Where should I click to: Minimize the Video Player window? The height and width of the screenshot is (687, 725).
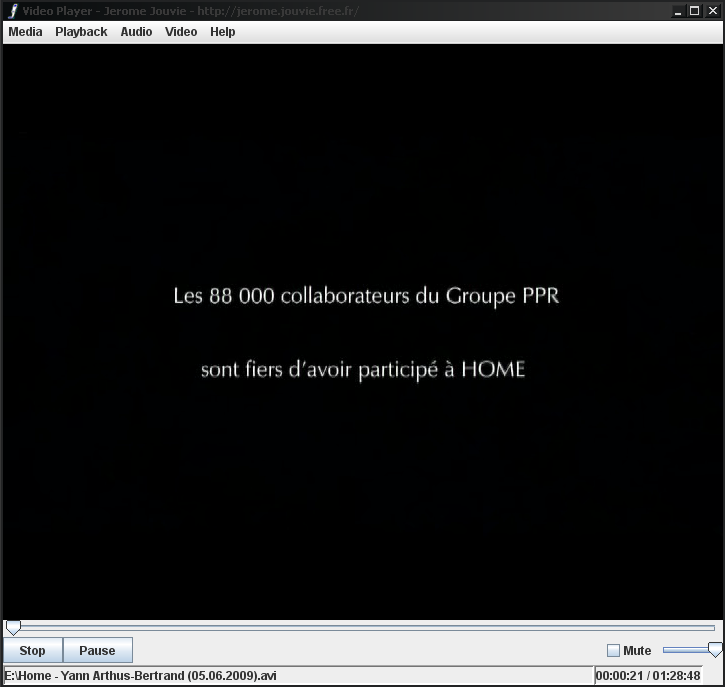pyautogui.click(x=678, y=11)
